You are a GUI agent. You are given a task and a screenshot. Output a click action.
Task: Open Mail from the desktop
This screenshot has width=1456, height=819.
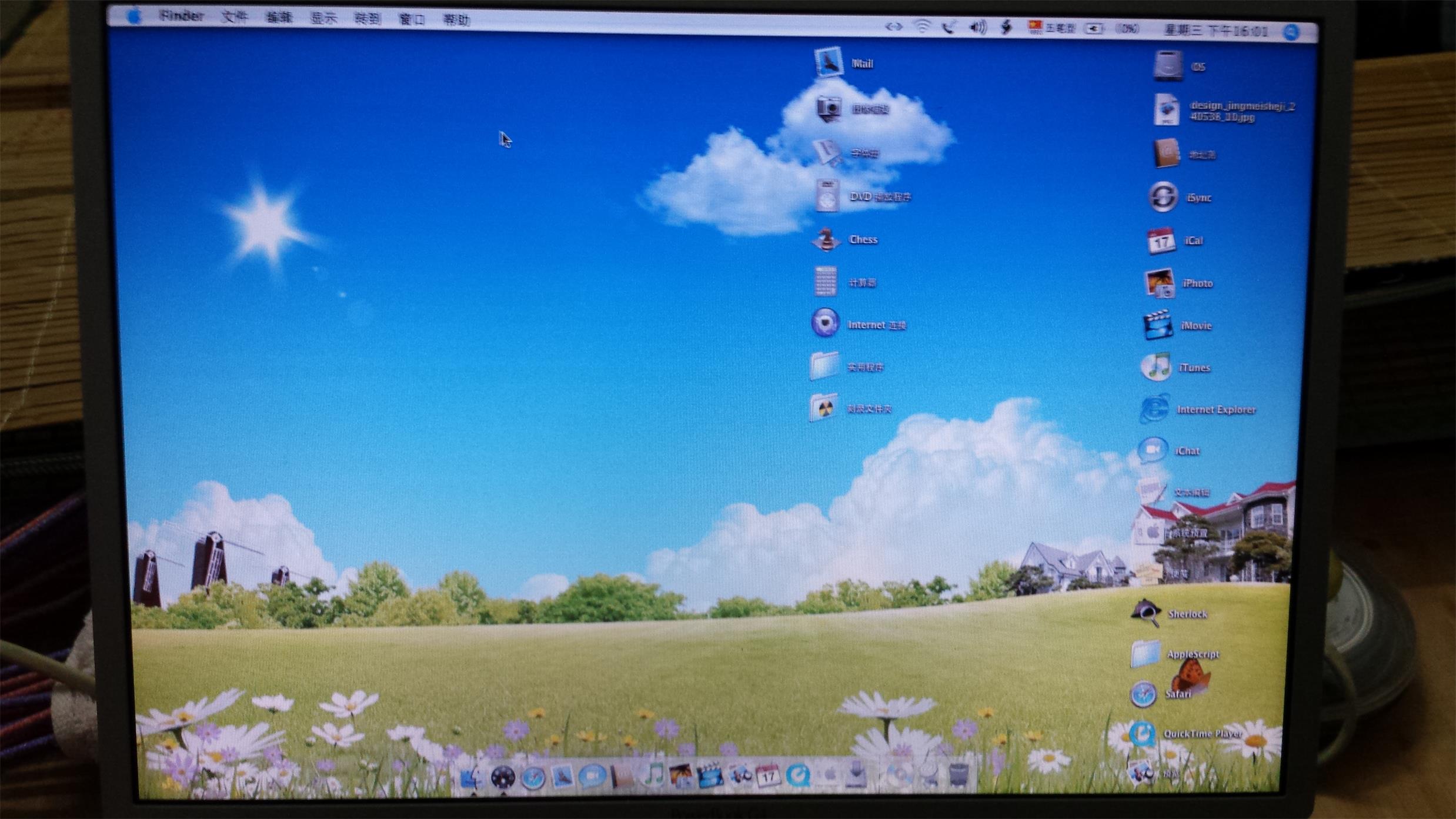click(827, 62)
